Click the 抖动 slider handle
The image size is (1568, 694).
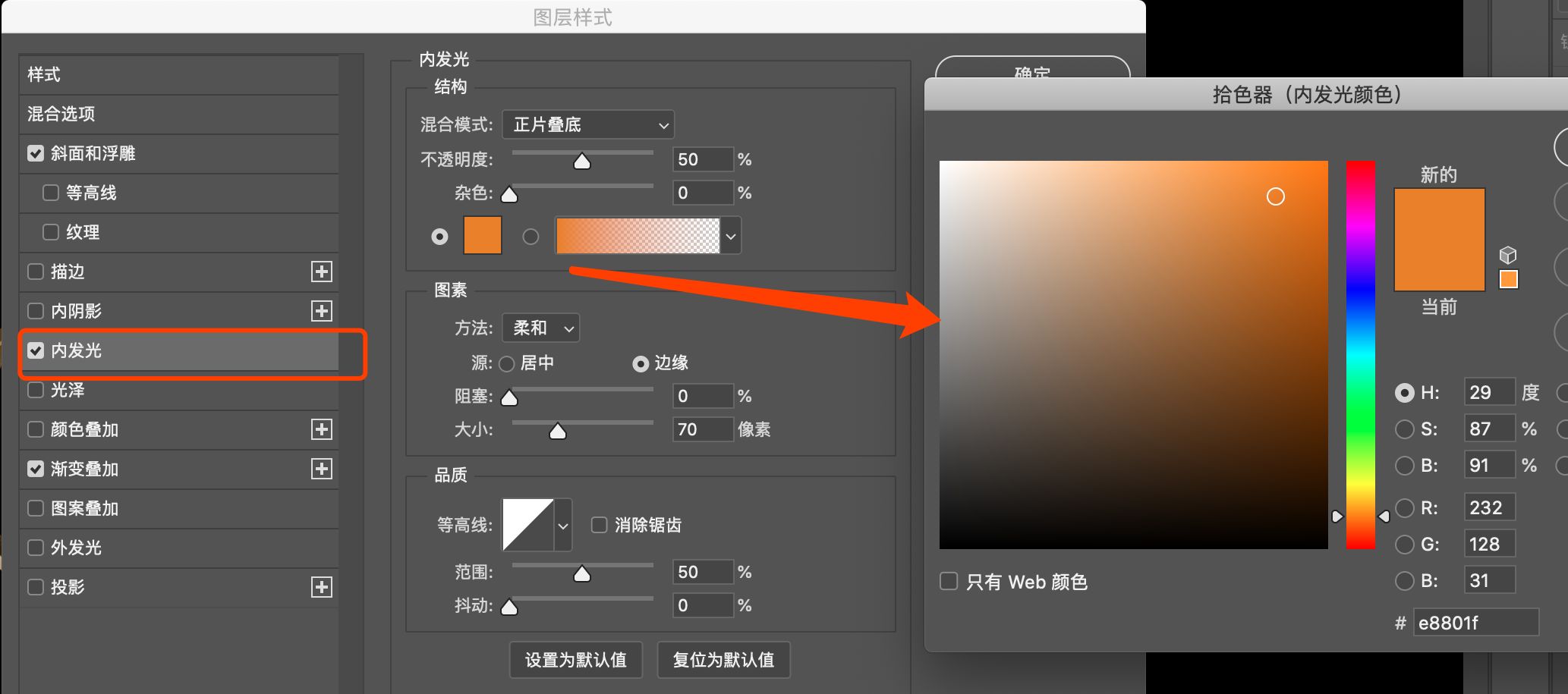point(509,608)
